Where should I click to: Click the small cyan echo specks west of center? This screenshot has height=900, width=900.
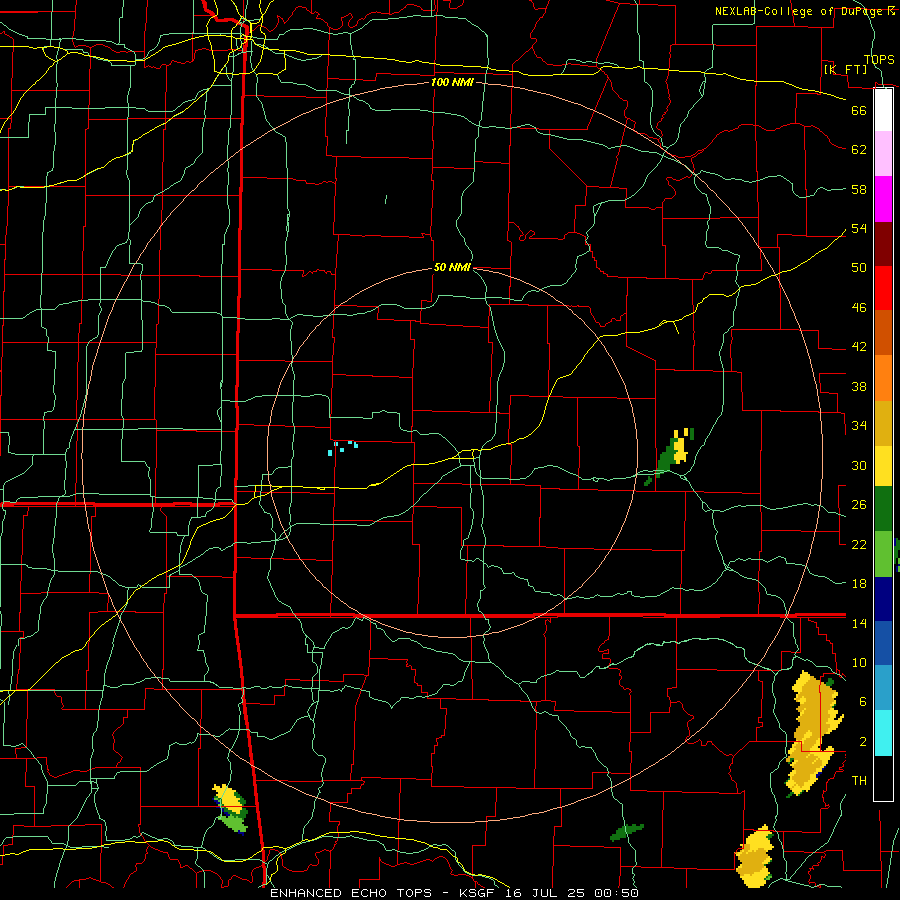tap(343, 448)
